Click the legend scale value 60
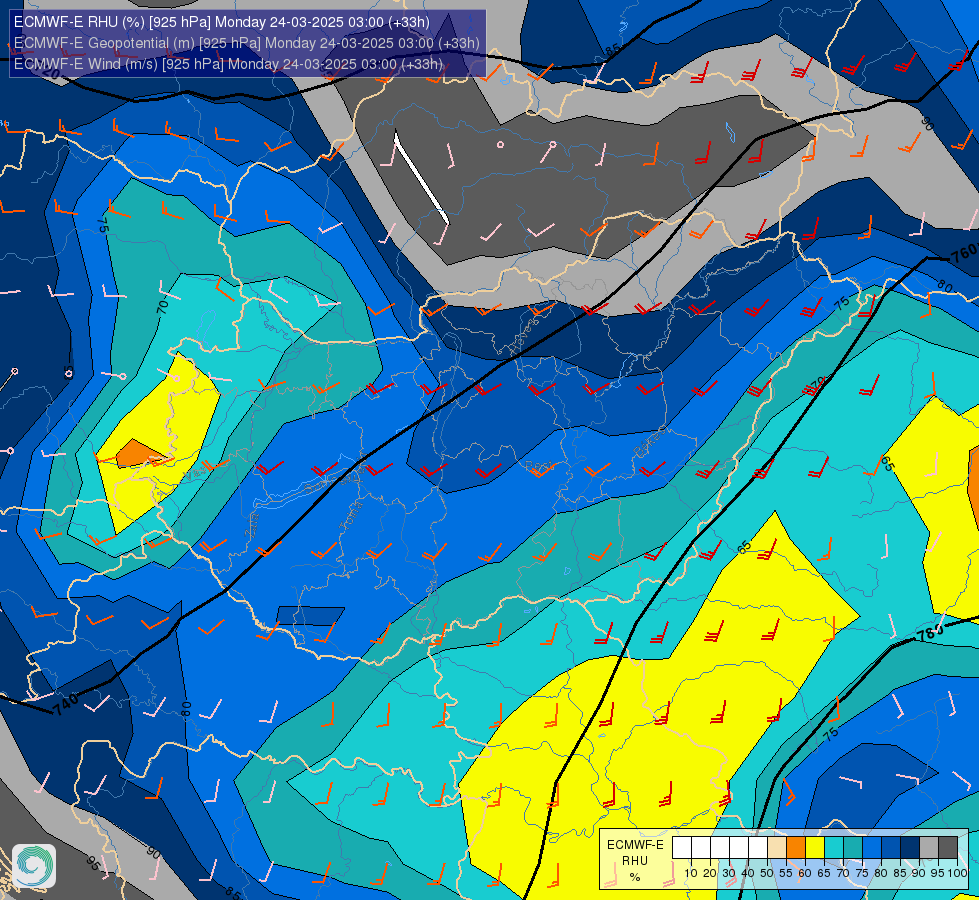Image resolution: width=979 pixels, height=900 pixels. click(x=805, y=873)
